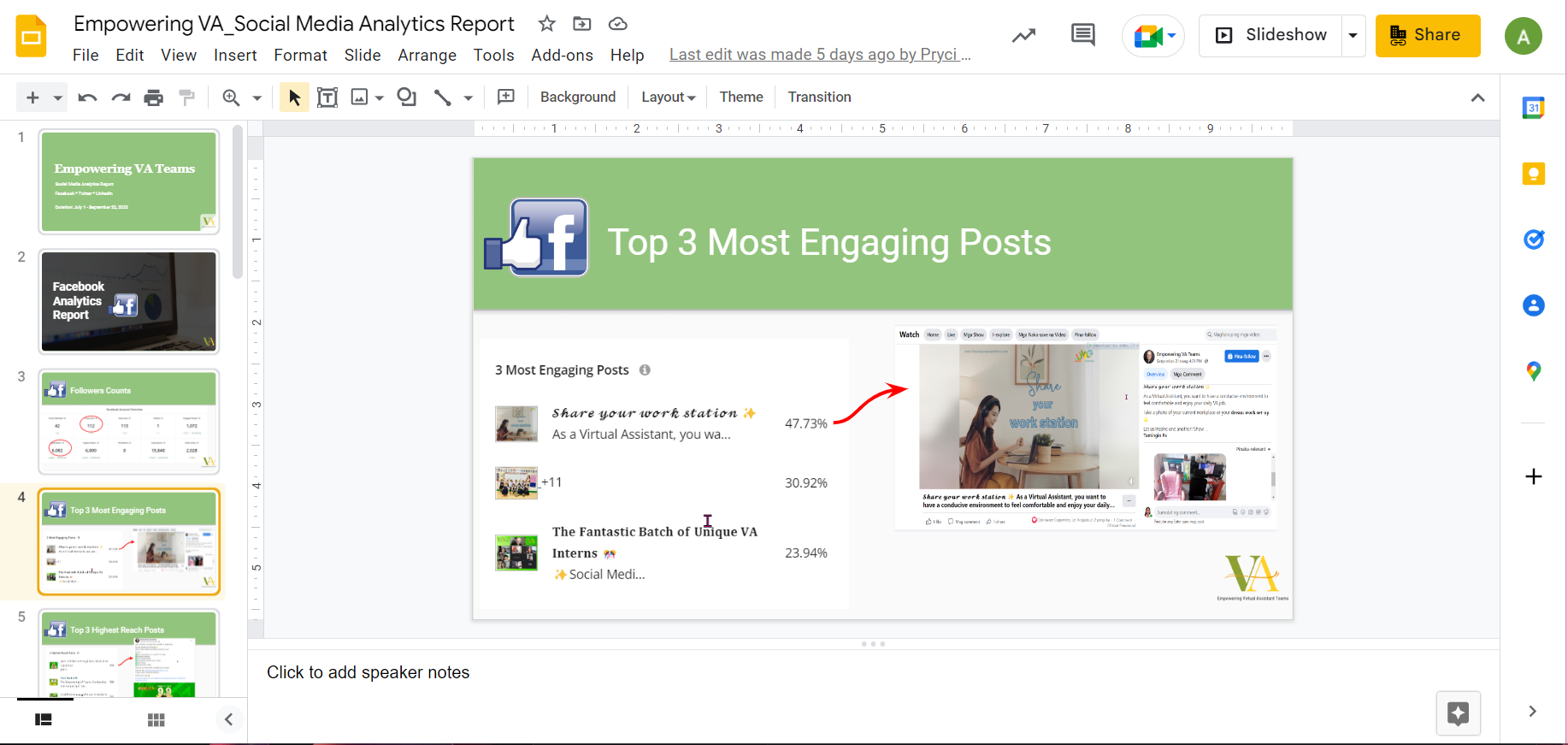
Task: Expand the new slide layout dropdown
Action: tap(58, 98)
